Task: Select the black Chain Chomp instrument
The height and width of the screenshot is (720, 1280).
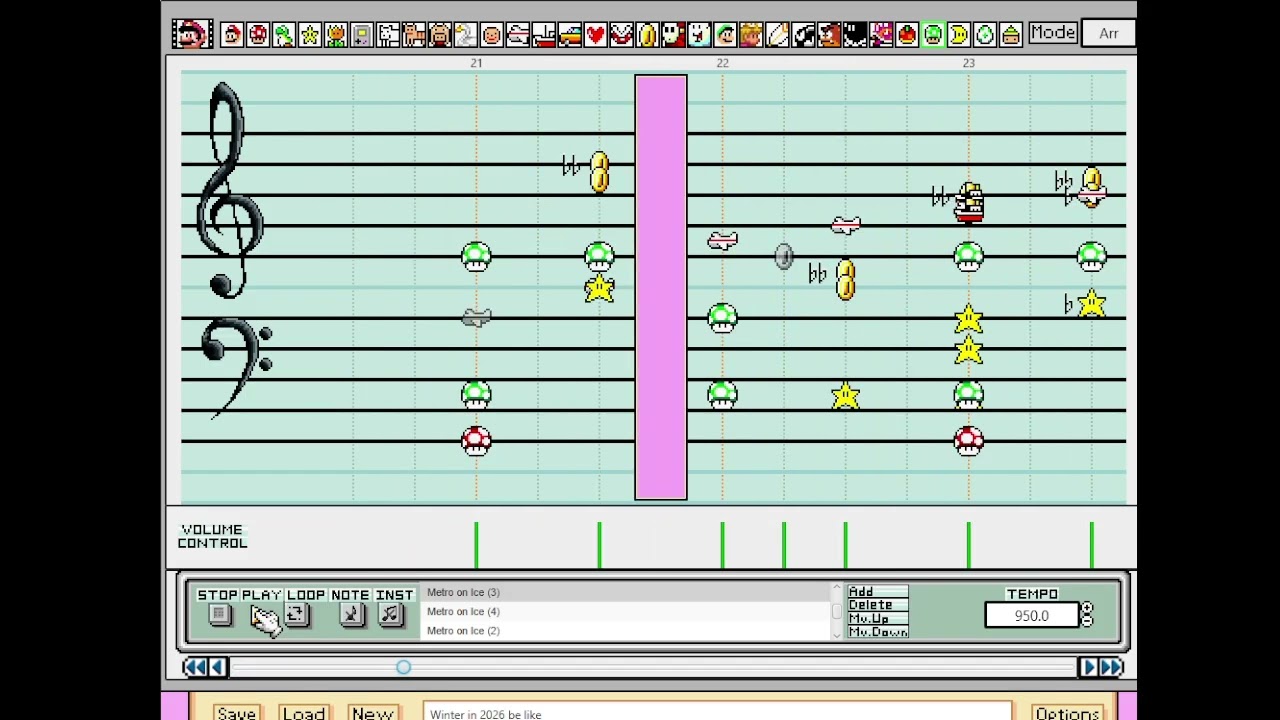Action: click(856, 34)
